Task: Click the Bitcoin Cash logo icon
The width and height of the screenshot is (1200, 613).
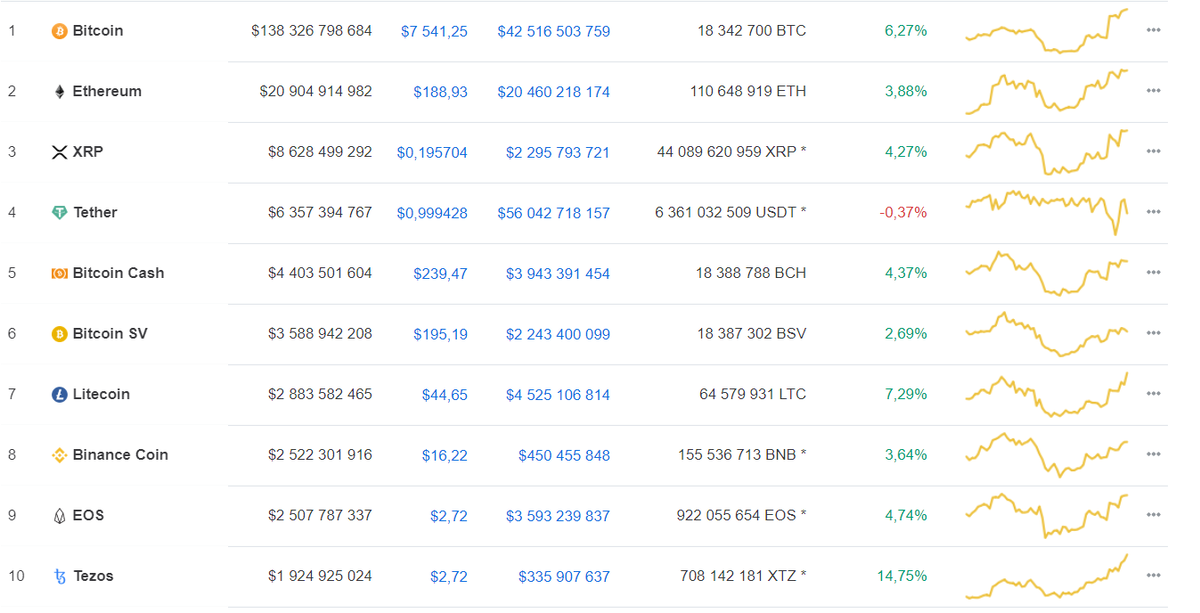Action: [x=60, y=273]
